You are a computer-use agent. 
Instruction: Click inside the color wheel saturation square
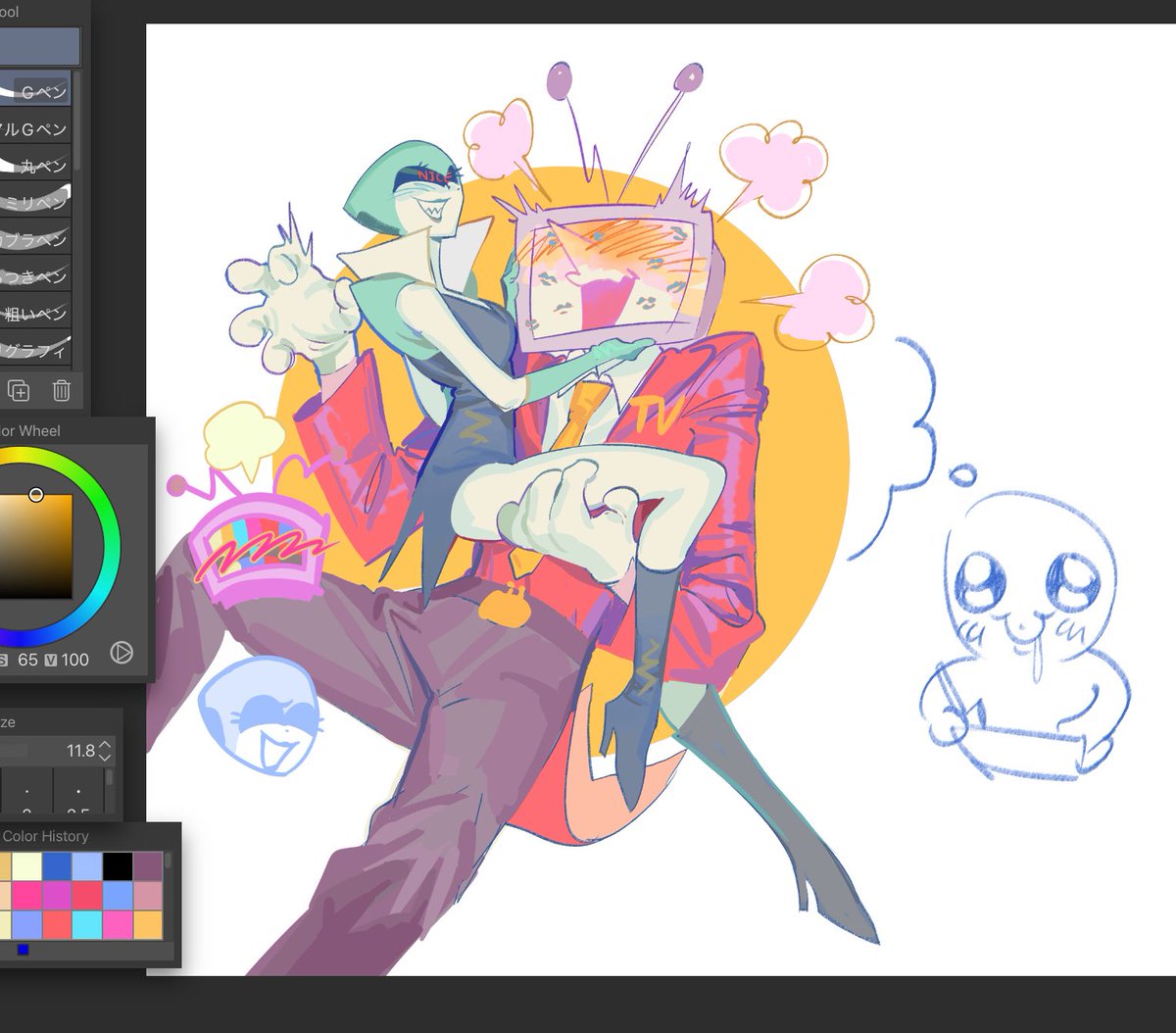click(35, 546)
